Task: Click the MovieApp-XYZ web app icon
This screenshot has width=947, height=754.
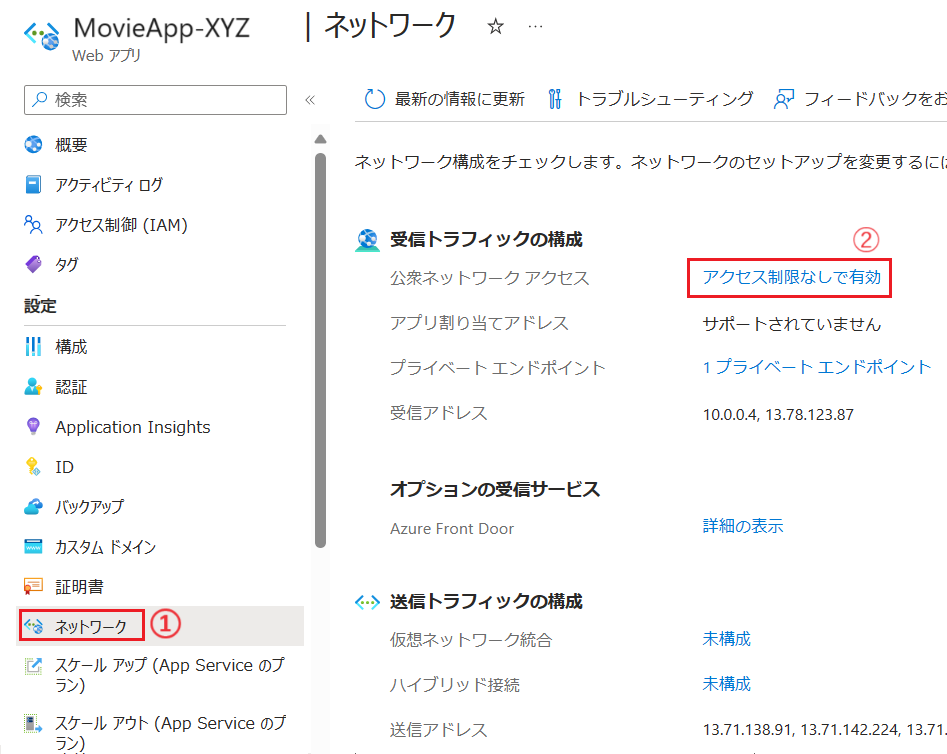Action: coord(42,36)
